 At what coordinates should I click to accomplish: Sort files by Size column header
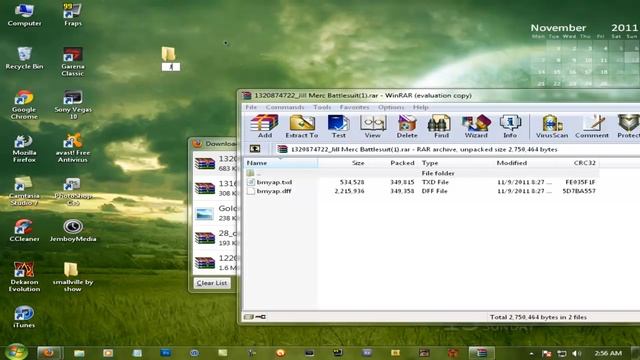[x=342, y=163]
